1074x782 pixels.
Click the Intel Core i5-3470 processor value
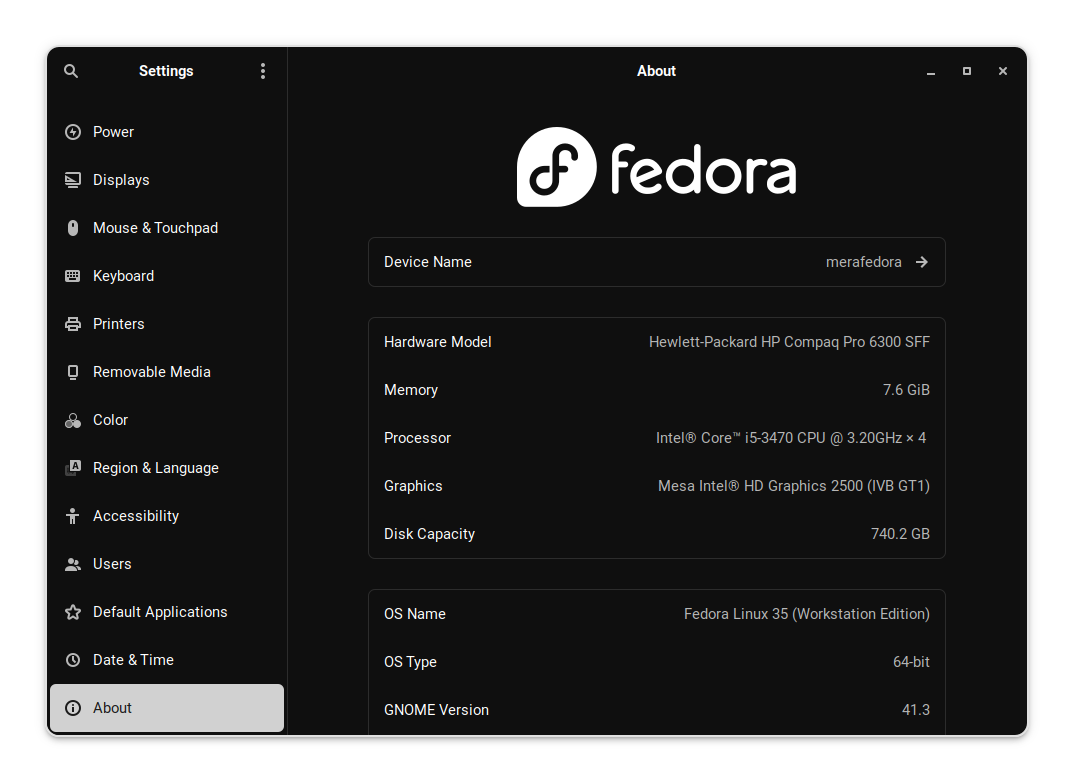[791, 438]
